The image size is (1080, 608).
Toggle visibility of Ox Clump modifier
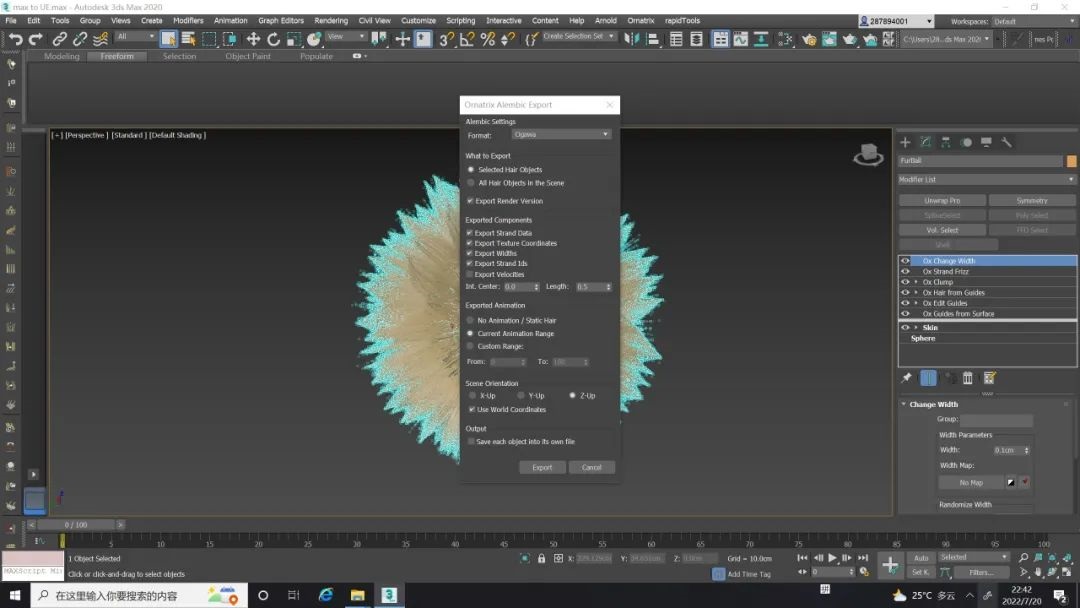pyautogui.click(x=905, y=282)
